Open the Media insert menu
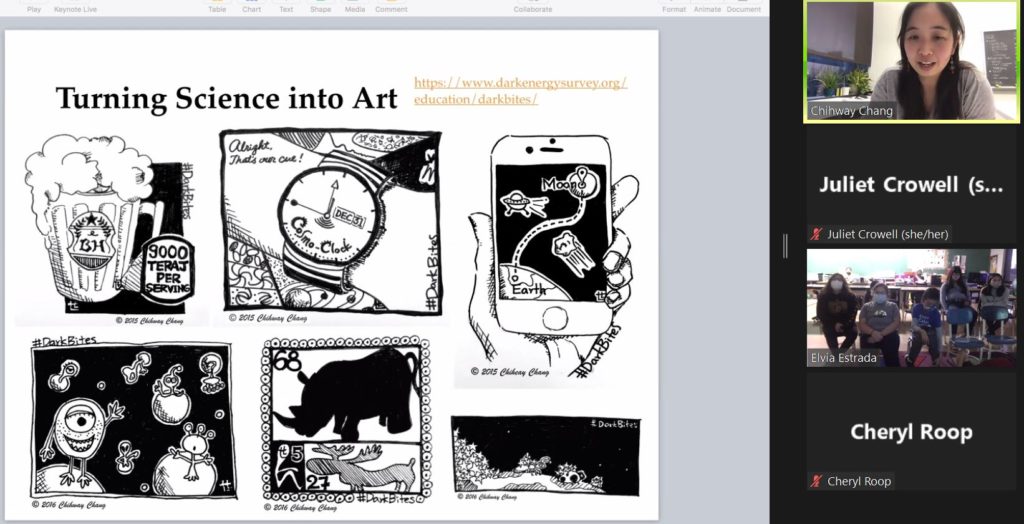This screenshot has width=1024, height=524. [355, 8]
